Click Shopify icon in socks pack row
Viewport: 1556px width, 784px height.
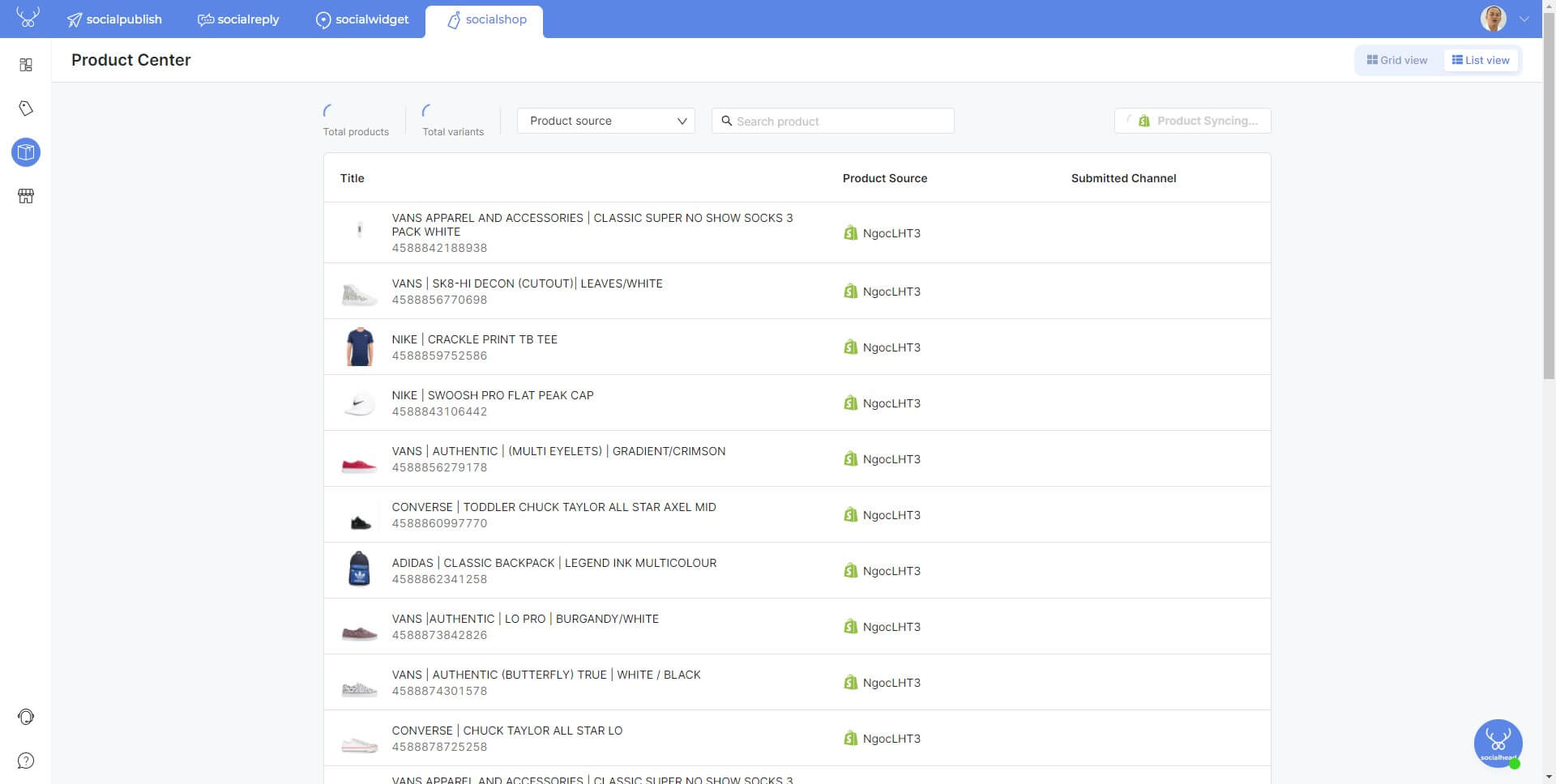point(850,233)
